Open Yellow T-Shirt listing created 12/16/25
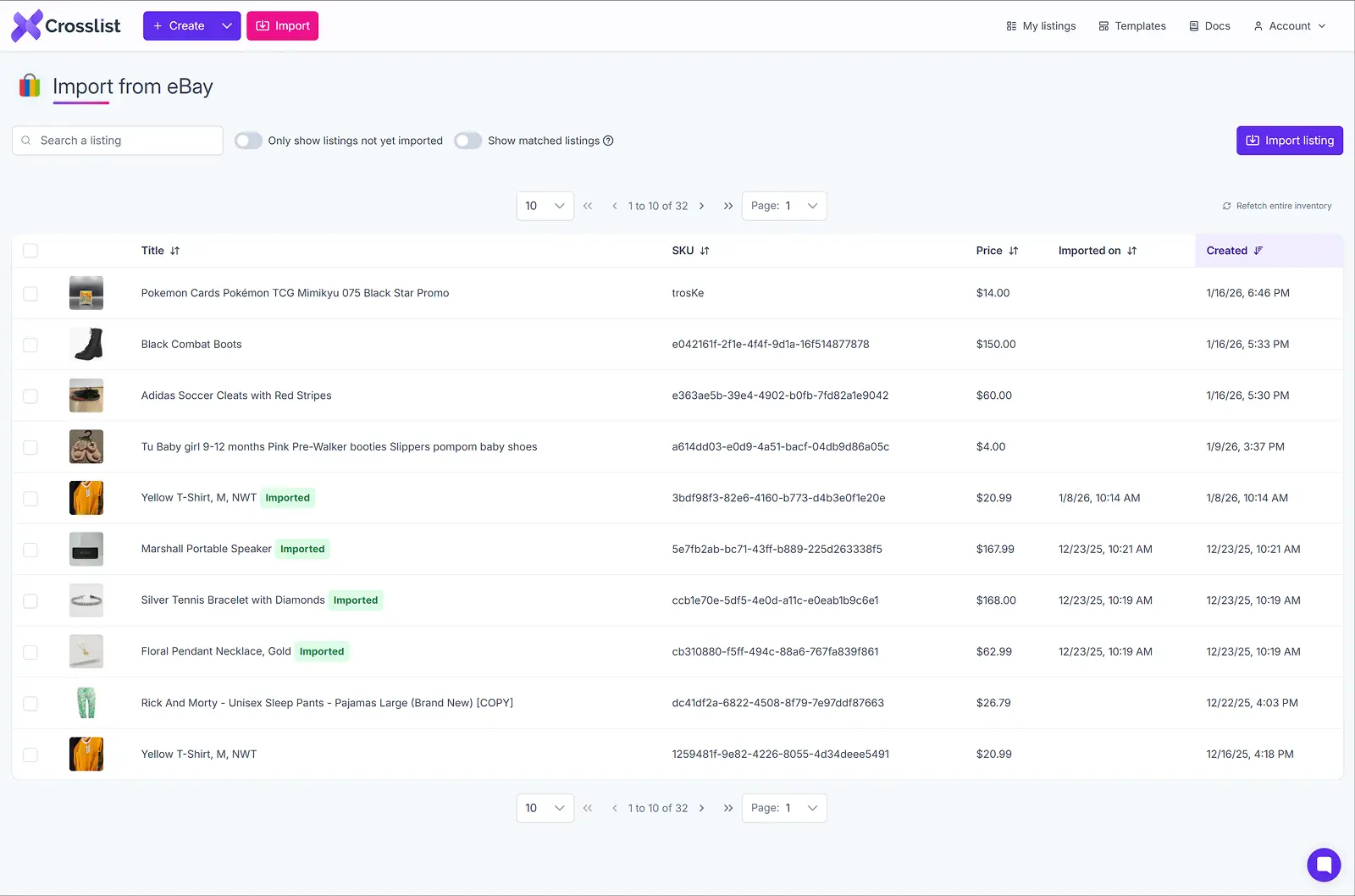Screen dimensions: 1355x896 point(199,754)
